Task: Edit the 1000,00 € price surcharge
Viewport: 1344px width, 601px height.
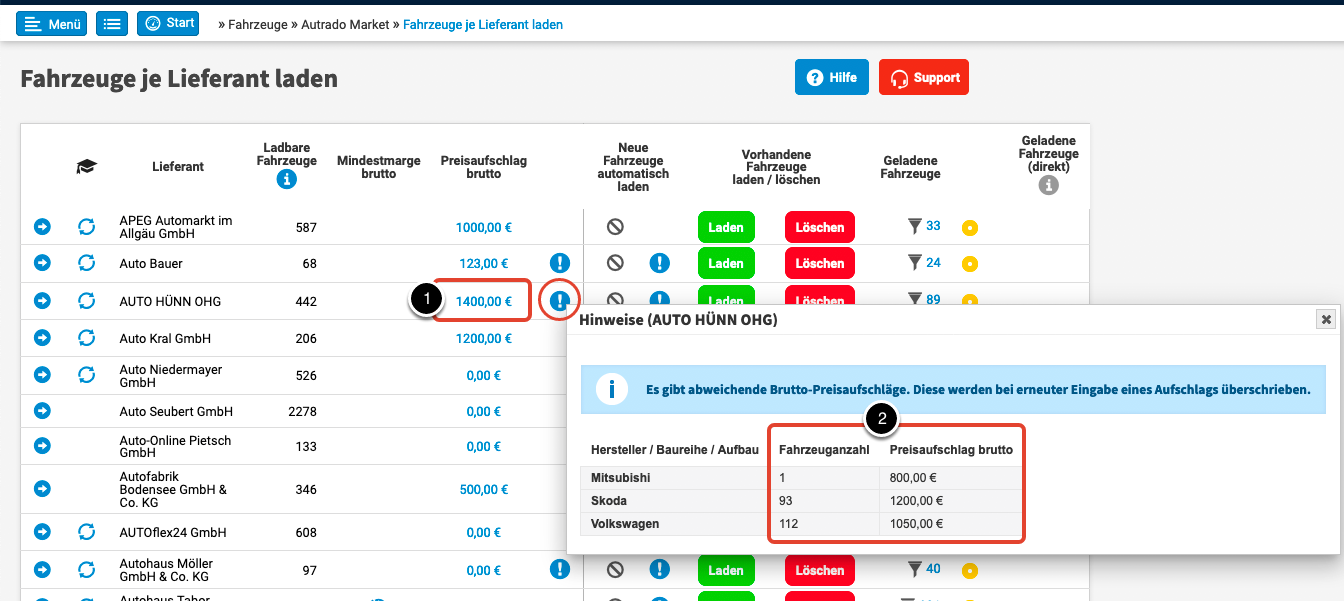Action: coord(483,228)
